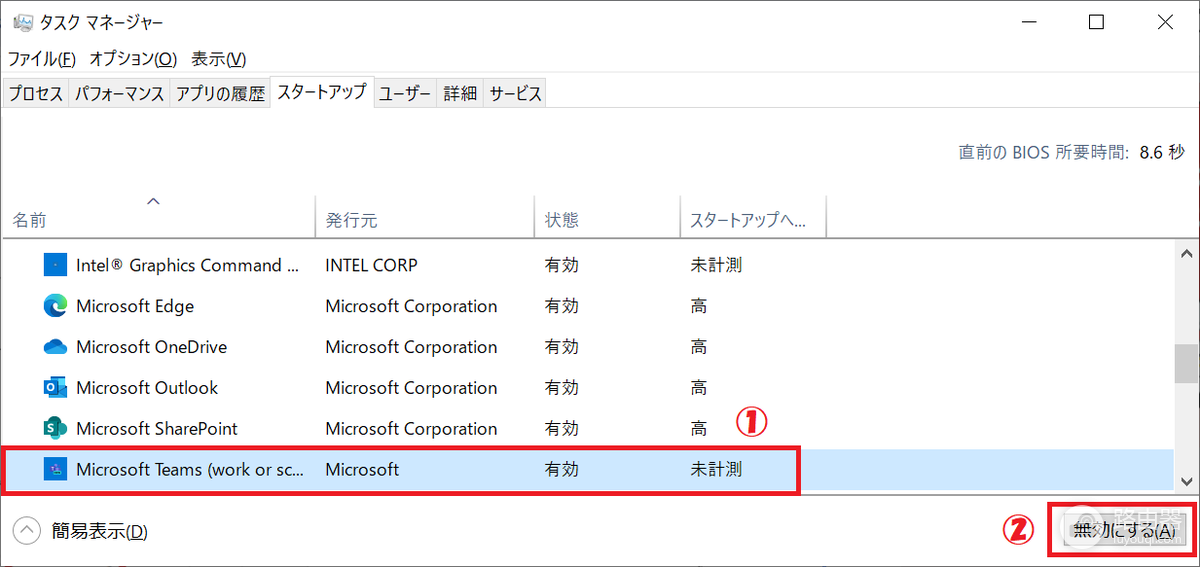Select the Microsoft OneDrive row name
The image size is (1200, 567).
coord(152,347)
